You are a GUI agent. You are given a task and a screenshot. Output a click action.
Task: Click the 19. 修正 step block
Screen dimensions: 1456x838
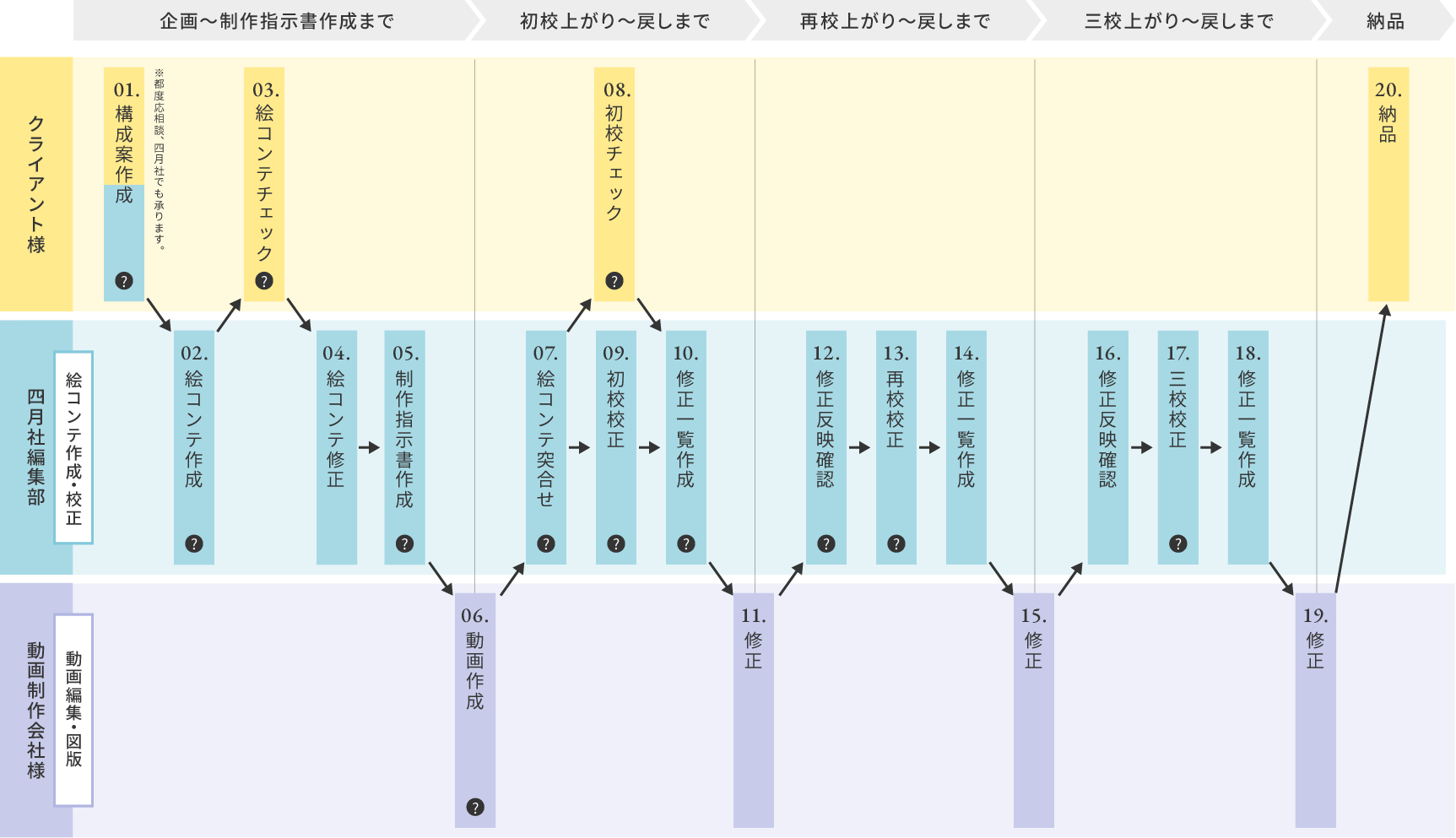tap(1315, 709)
